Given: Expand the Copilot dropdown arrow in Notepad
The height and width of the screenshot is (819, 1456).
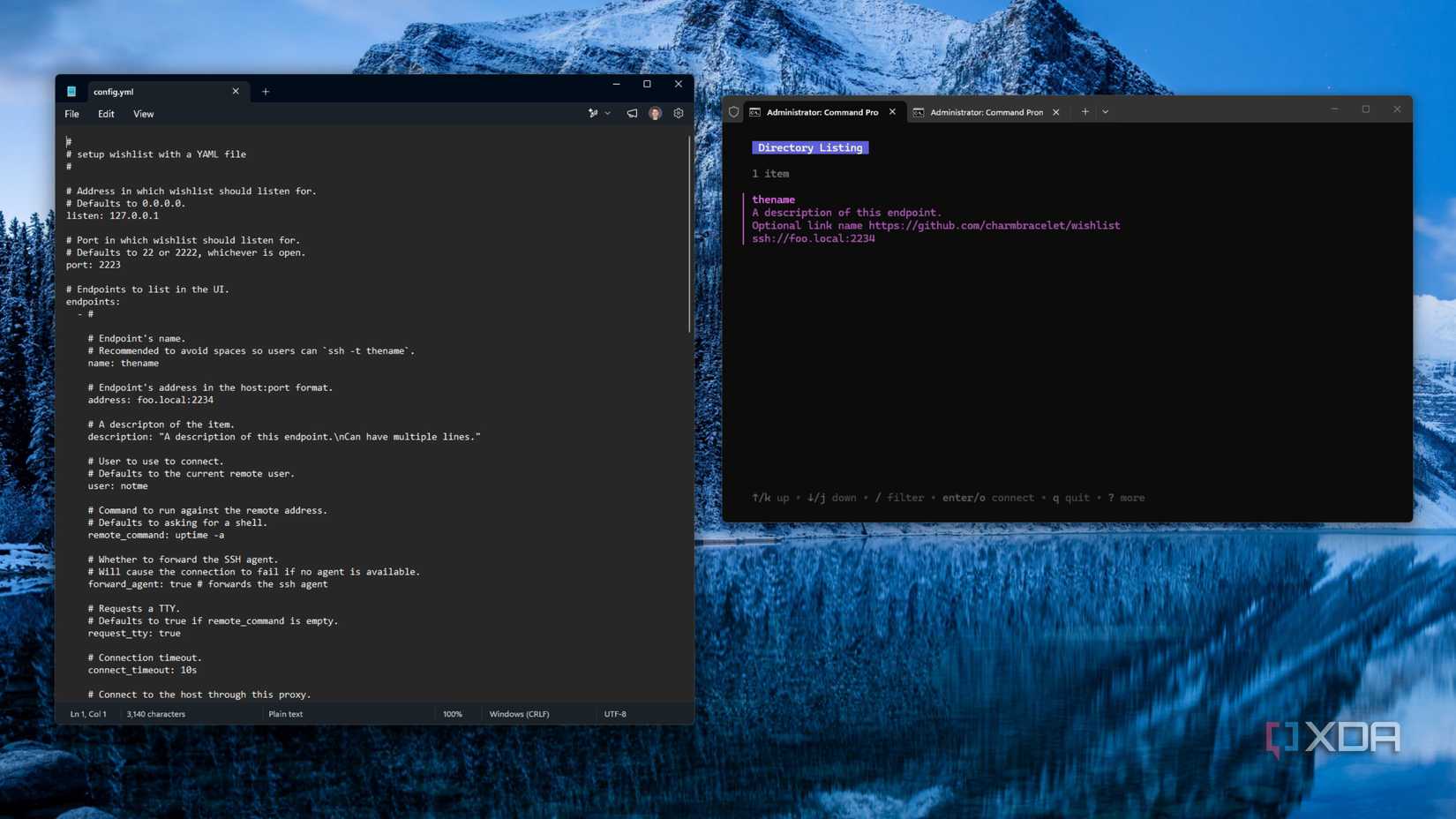Looking at the screenshot, I should tap(608, 113).
